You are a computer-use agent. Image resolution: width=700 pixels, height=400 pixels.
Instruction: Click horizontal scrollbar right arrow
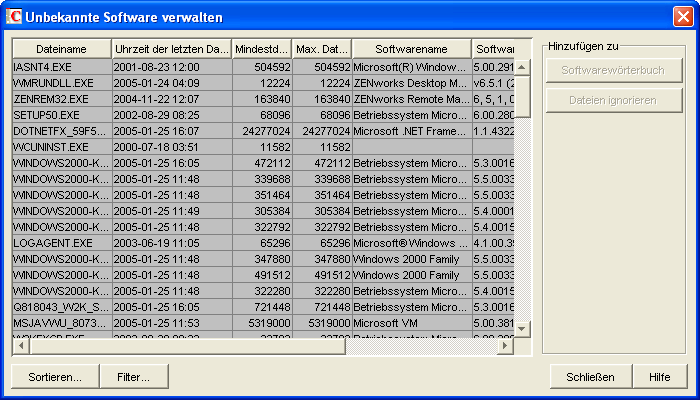[x=505, y=346]
